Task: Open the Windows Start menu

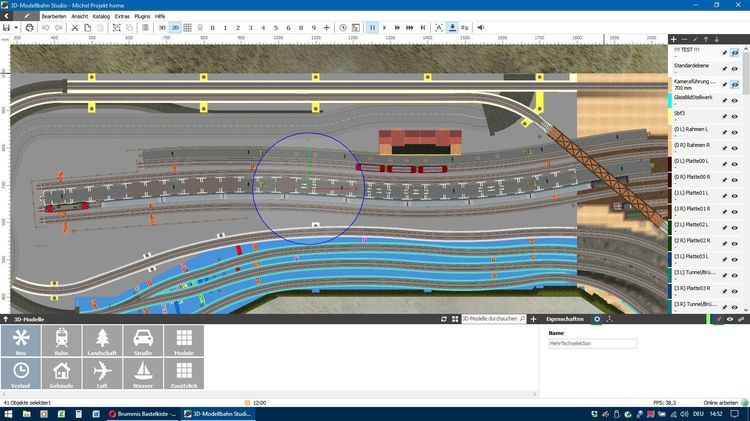Action: (8, 414)
